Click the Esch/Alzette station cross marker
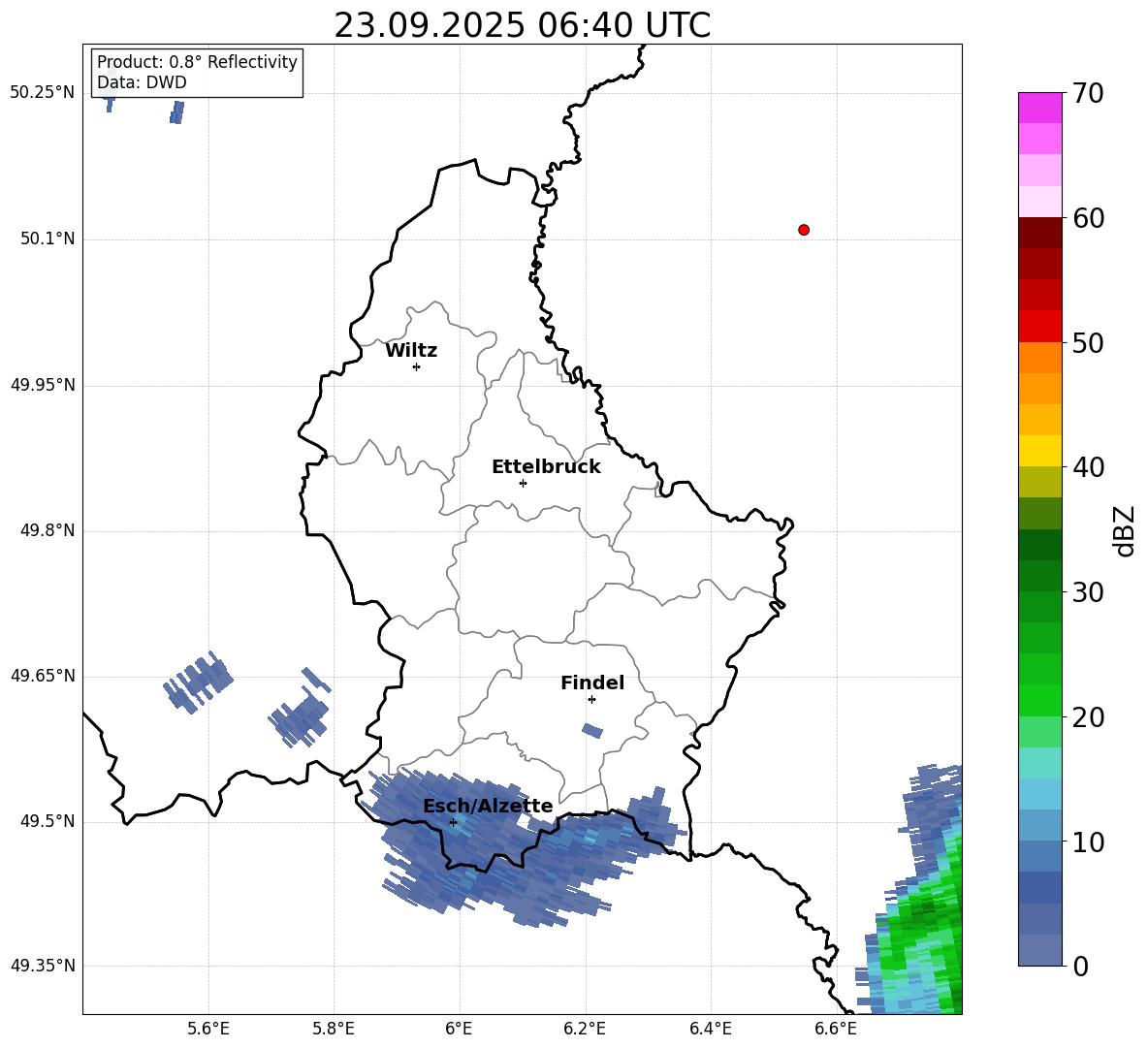Image resolution: width=1148 pixels, height=1048 pixels. 453,822
